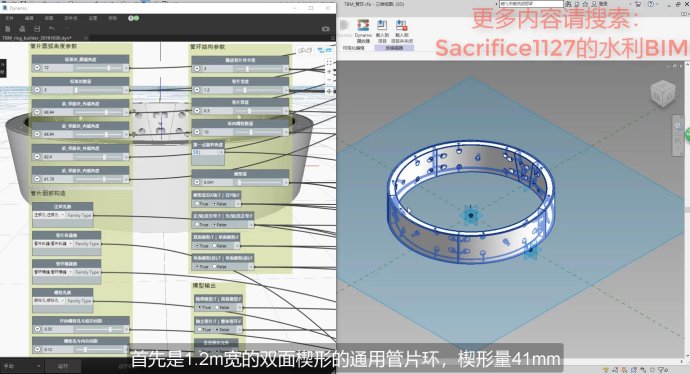Open 管环横缝族 Family Type dropdown

coord(53,272)
